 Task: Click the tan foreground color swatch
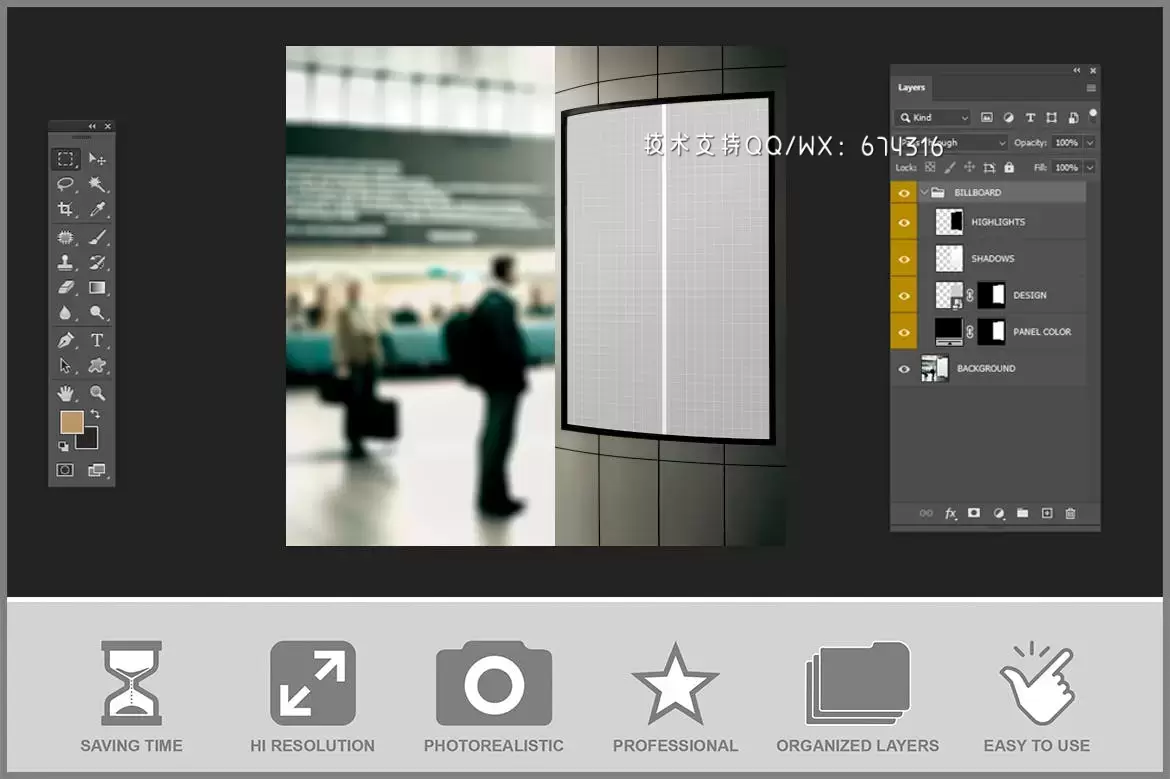(x=71, y=423)
